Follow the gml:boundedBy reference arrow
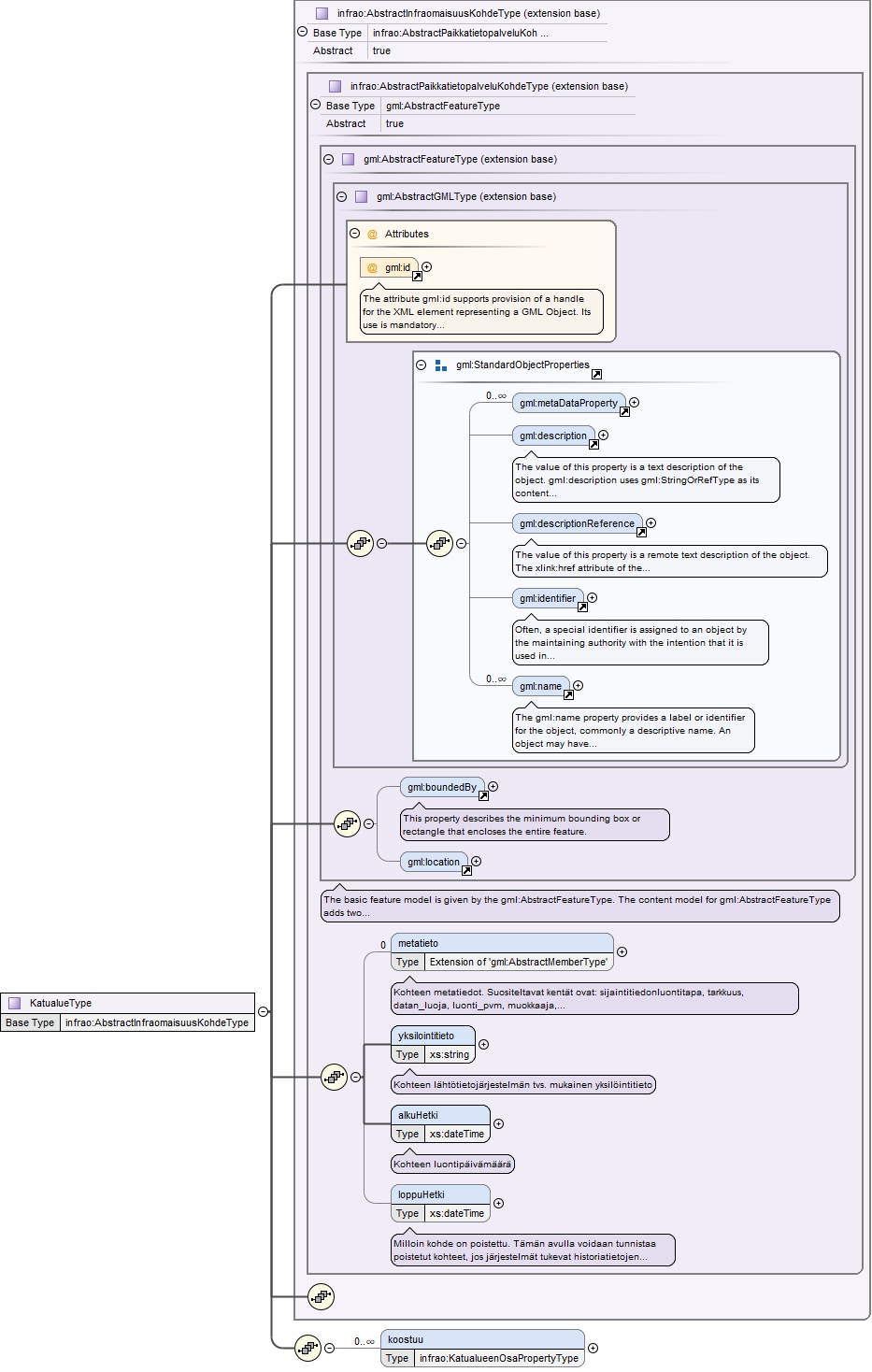The height and width of the screenshot is (1372, 872). point(483,795)
